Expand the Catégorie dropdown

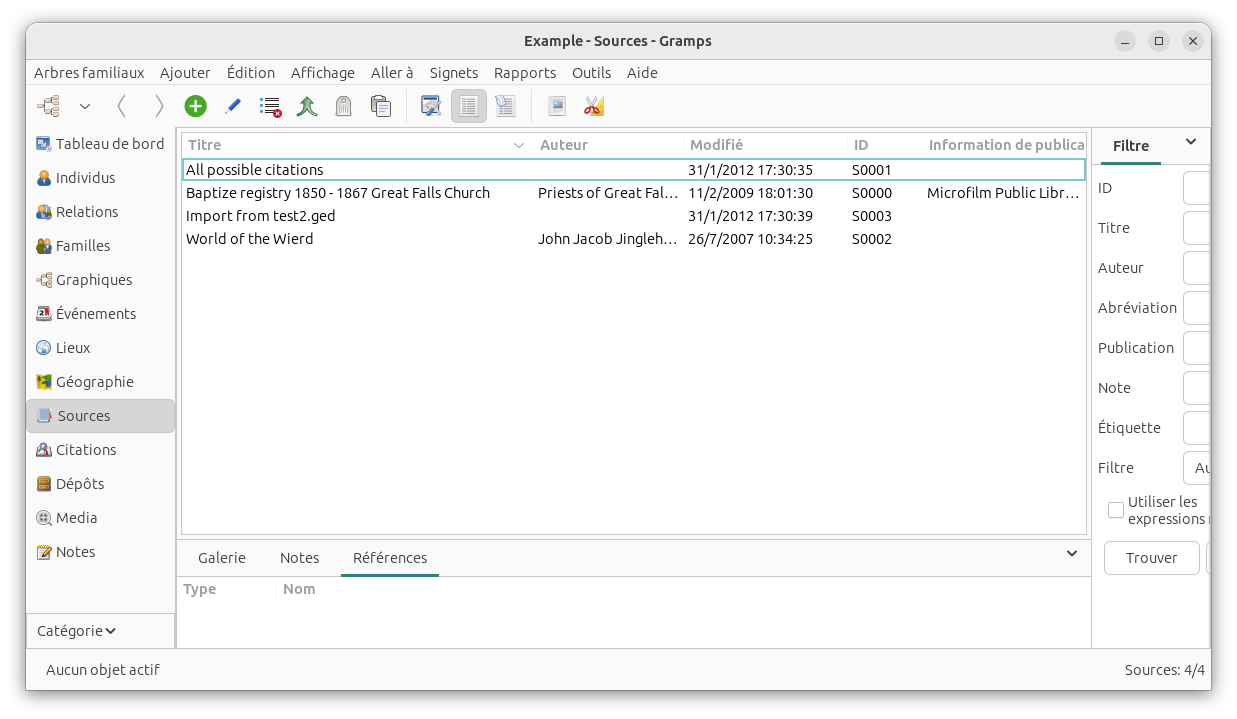[x=100, y=631]
